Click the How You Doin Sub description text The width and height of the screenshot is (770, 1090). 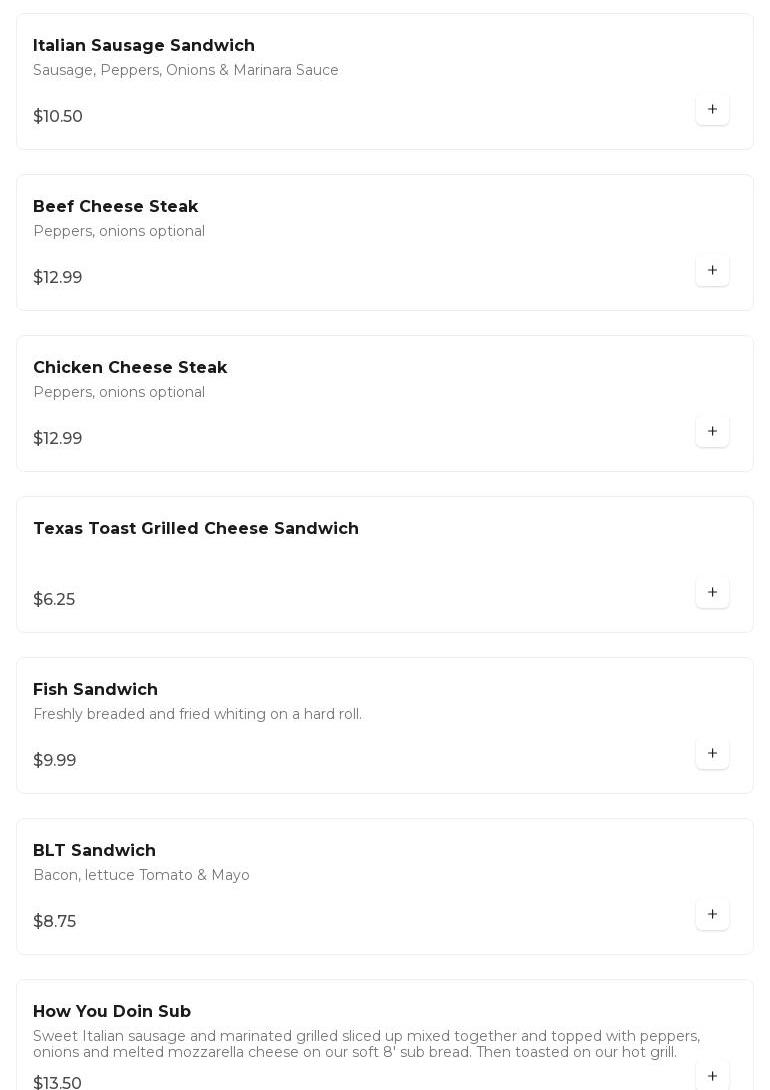pyautogui.click(x=366, y=1044)
